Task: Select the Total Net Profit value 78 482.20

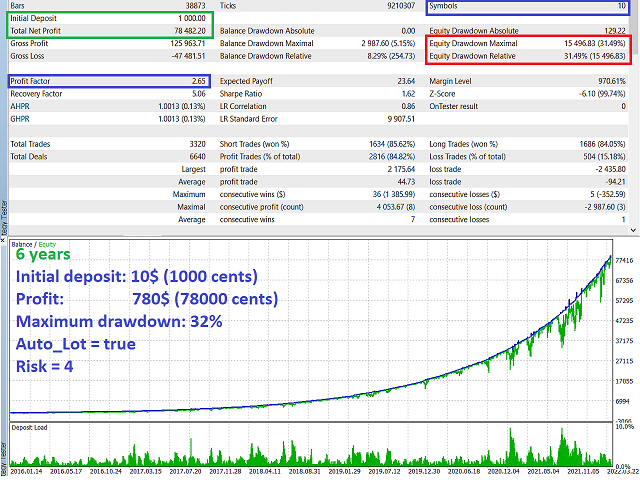Action: coord(190,31)
